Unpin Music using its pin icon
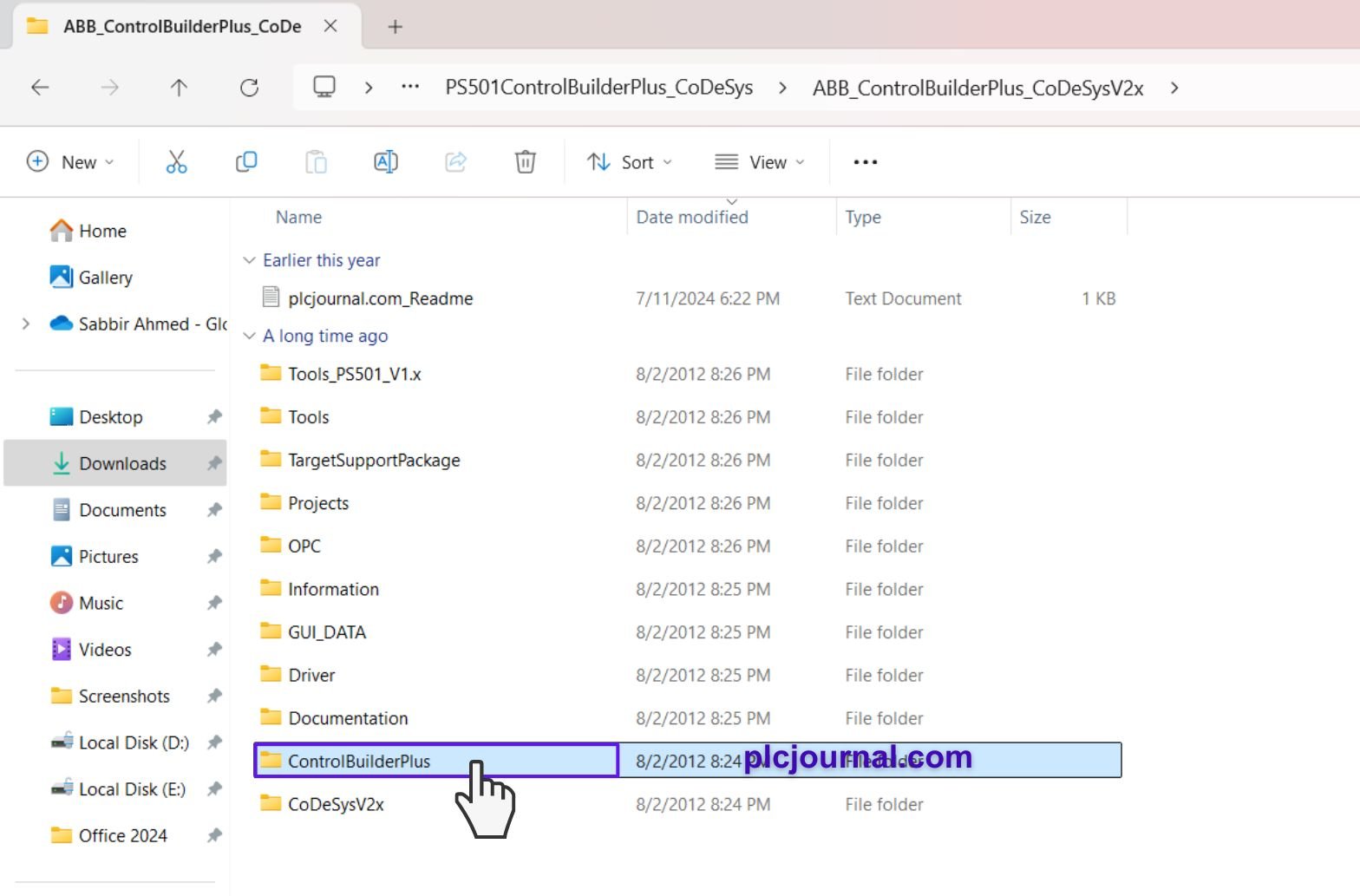This screenshot has height=896, width=1360. (214, 603)
